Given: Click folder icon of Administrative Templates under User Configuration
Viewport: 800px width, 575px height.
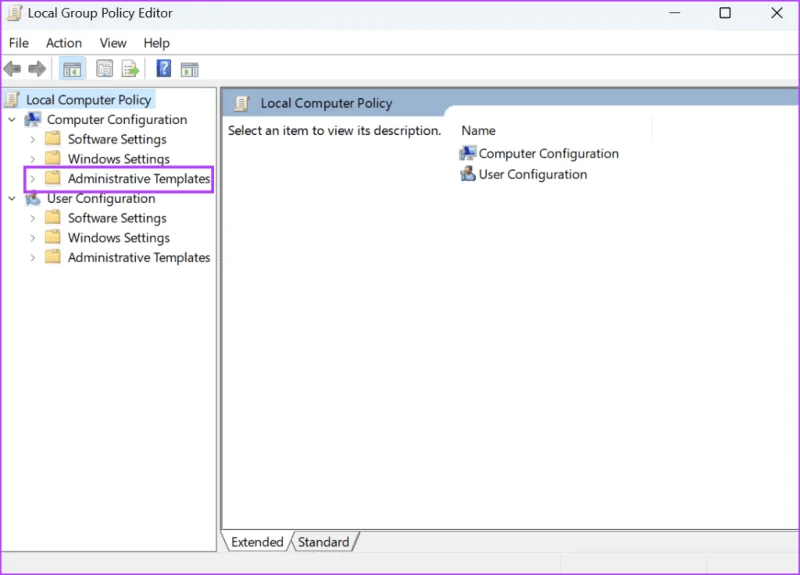Looking at the screenshot, I should click(x=53, y=257).
